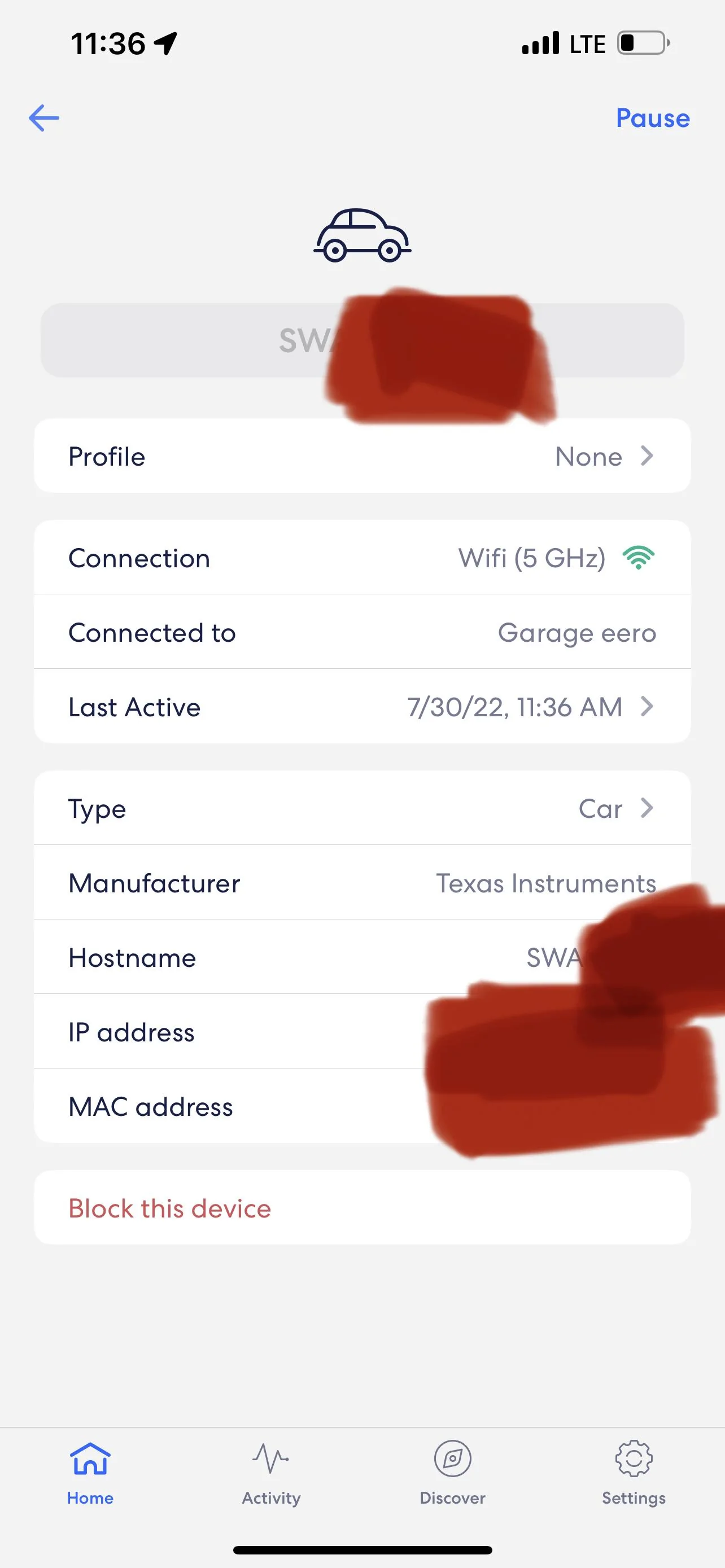
Task: Open the Activity pulse icon
Action: coord(271,1459)
